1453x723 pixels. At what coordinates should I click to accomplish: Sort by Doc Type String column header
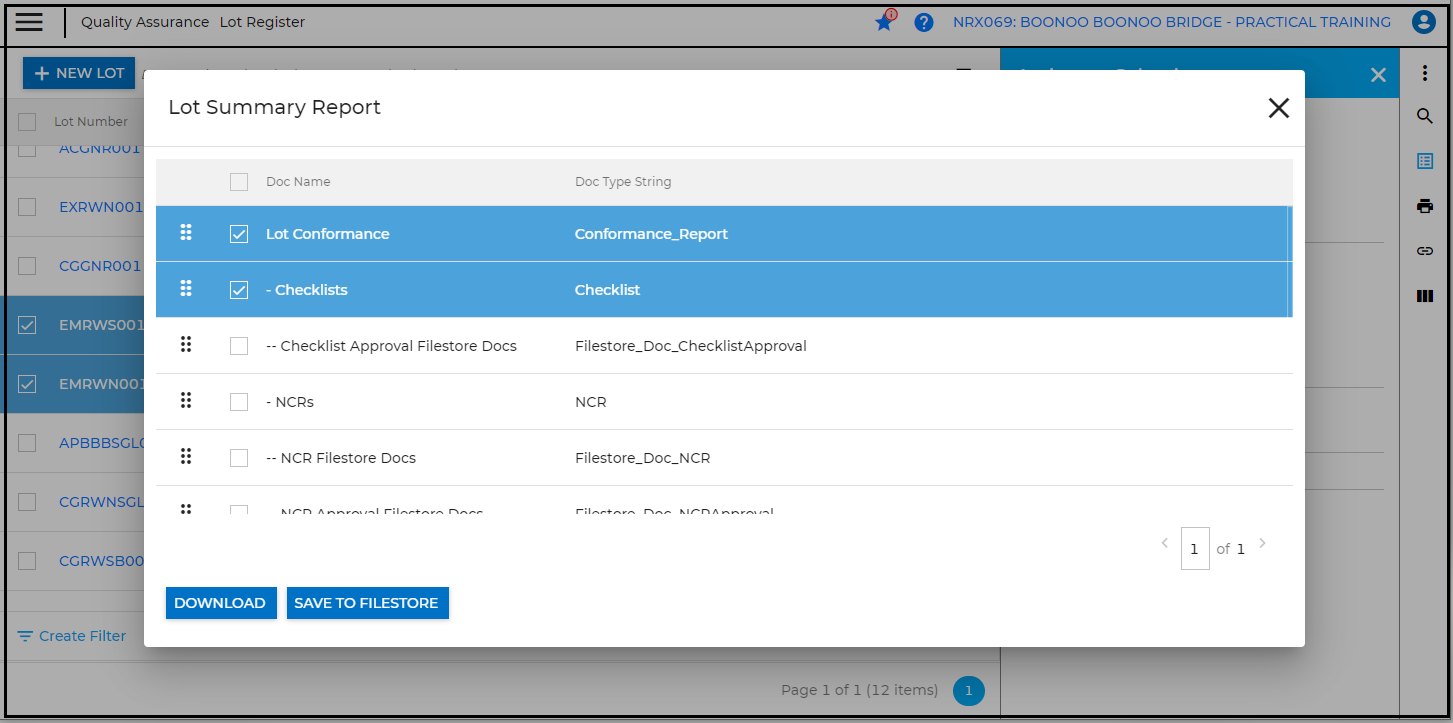[x=623, y=182]
